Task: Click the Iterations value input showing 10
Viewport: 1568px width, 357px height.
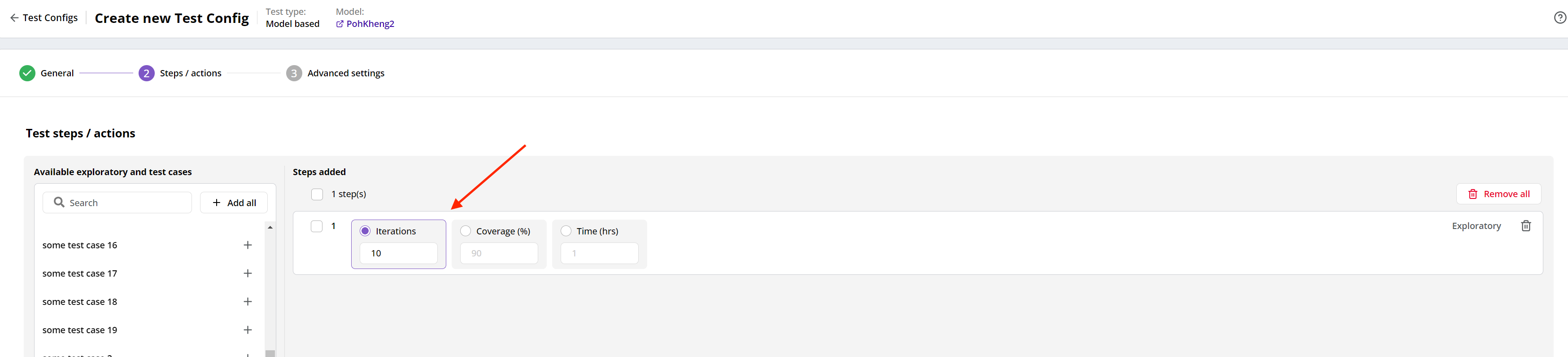Action: [x=399, y=253]
